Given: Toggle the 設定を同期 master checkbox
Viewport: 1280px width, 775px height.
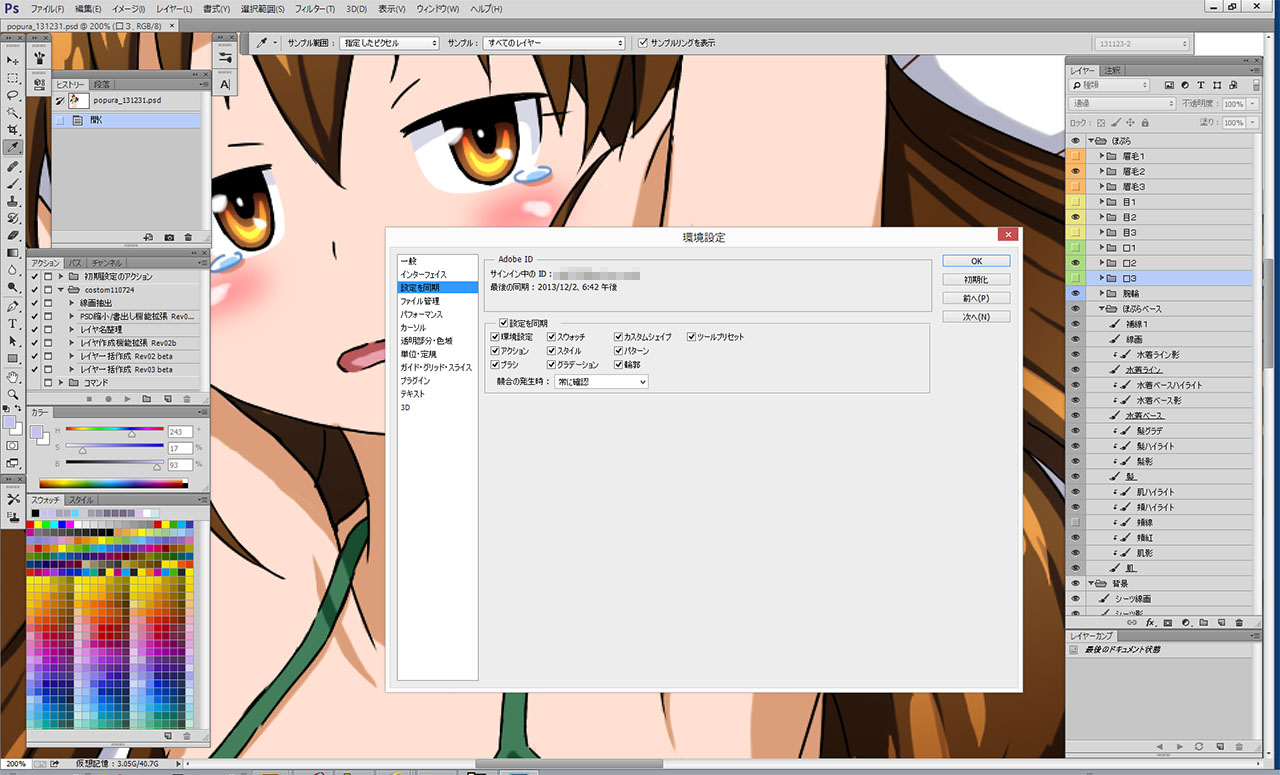Looking at the screenshot, I should [503, 324].
